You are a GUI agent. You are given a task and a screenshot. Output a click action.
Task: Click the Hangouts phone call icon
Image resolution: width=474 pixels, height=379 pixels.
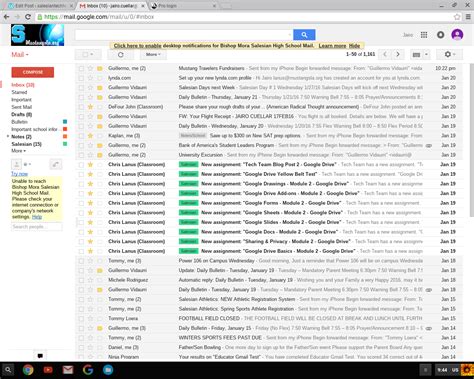(56, 164)
